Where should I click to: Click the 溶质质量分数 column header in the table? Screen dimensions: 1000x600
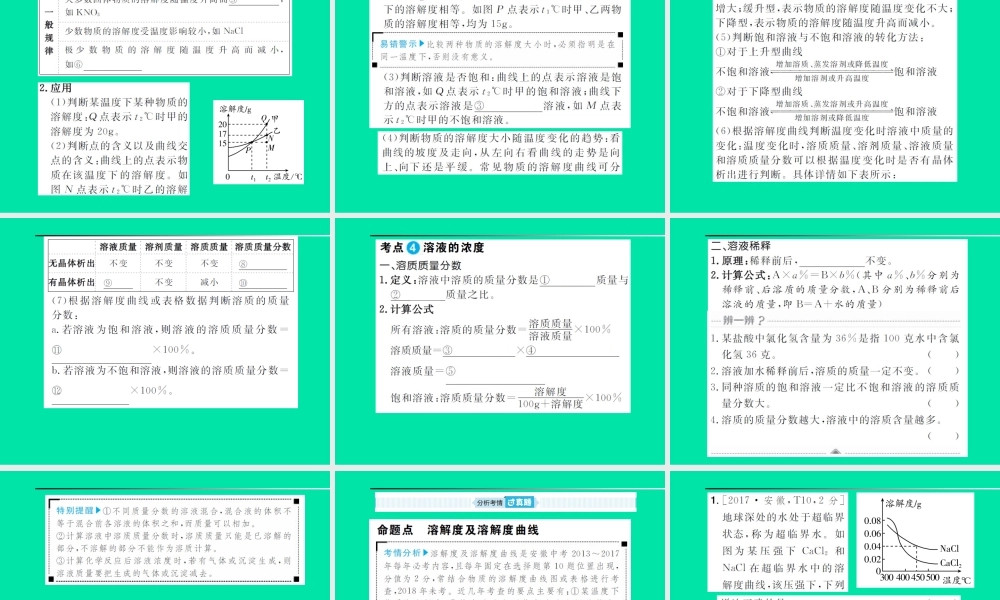[263, 247]
